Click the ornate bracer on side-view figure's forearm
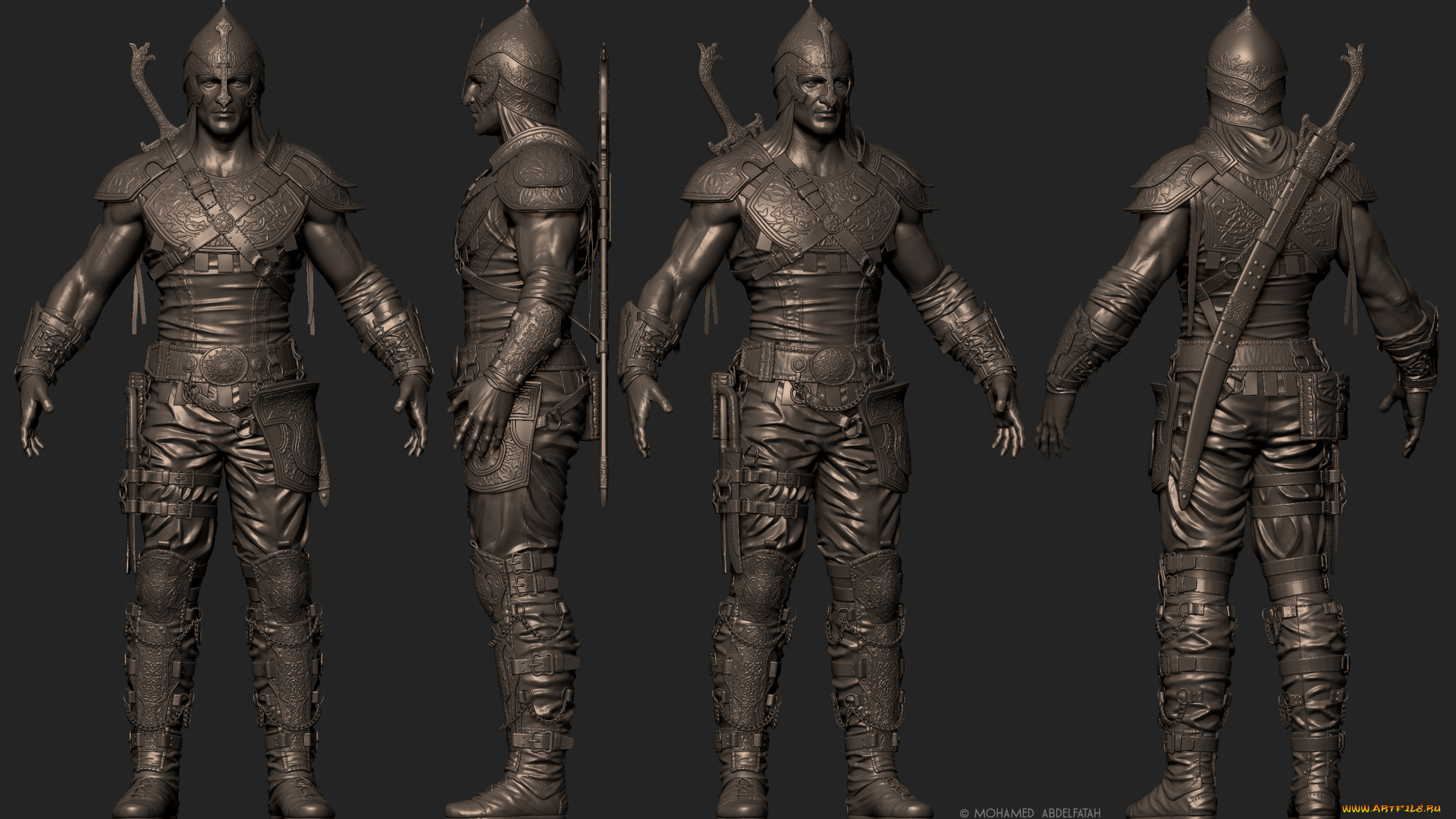This screenshot has width=1456, height=819. pos(529,337)
